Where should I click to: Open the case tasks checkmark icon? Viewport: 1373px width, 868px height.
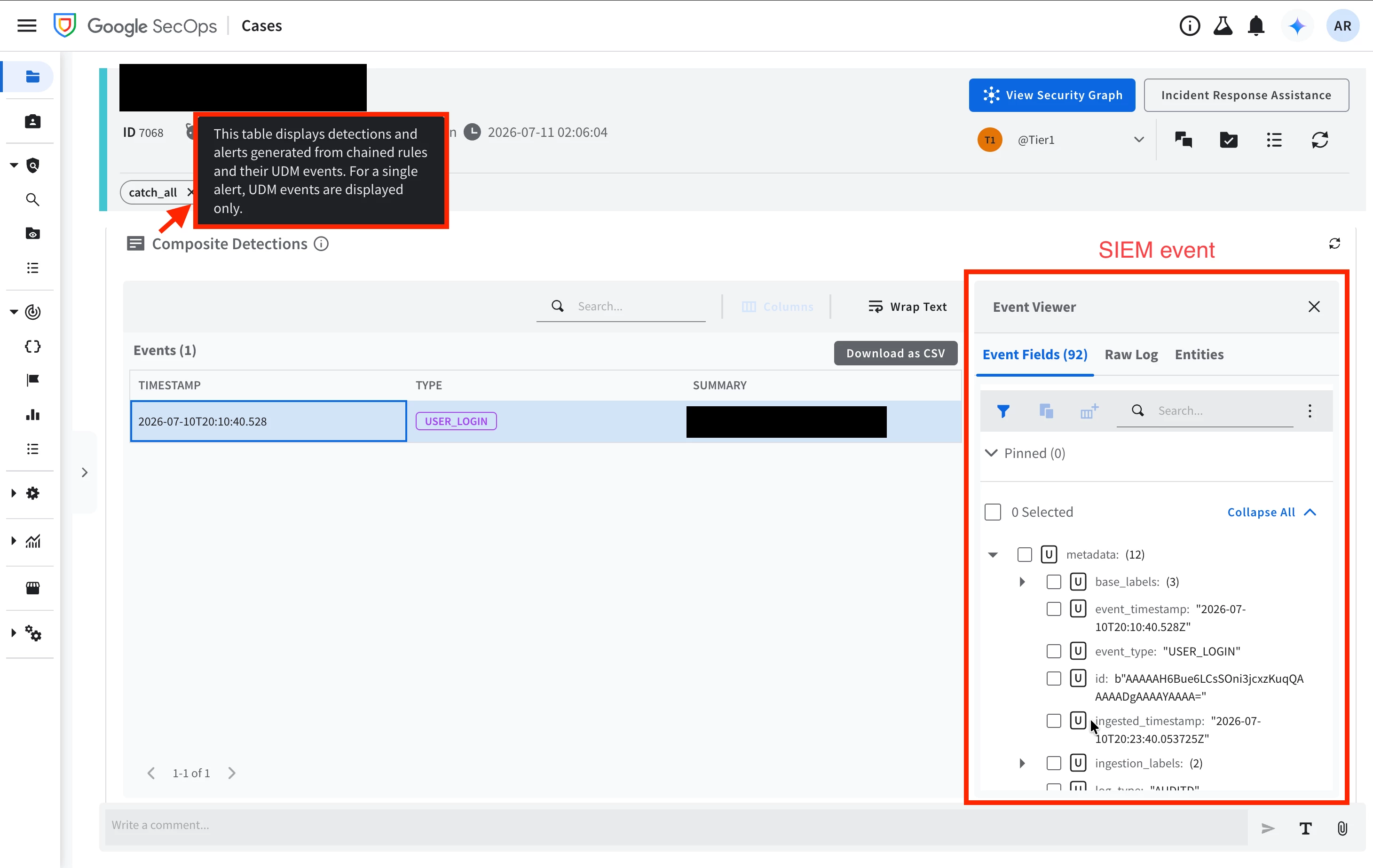tap(1229, 140)
